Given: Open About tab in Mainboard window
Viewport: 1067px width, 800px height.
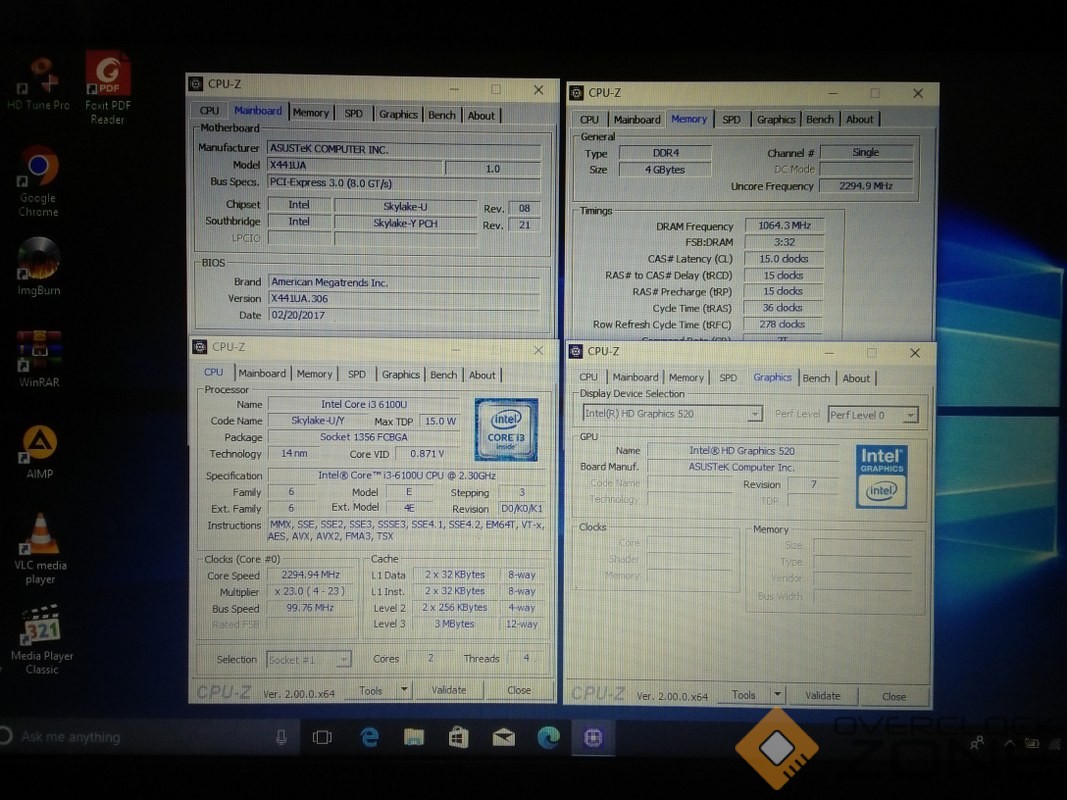Looking at the screenshot, I should (x=481, y=116).
